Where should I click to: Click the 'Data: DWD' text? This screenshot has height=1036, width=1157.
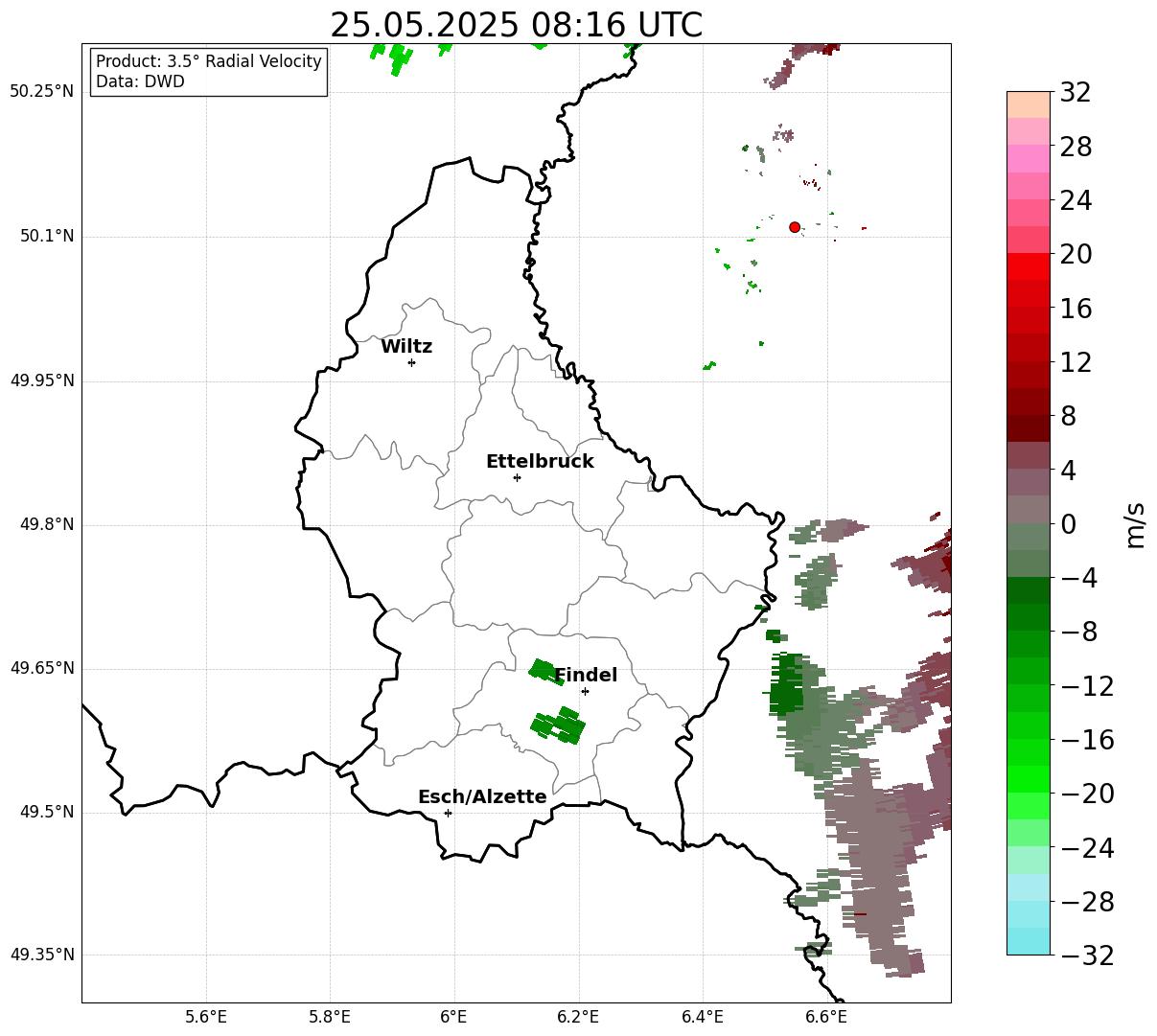click(140, 81)
